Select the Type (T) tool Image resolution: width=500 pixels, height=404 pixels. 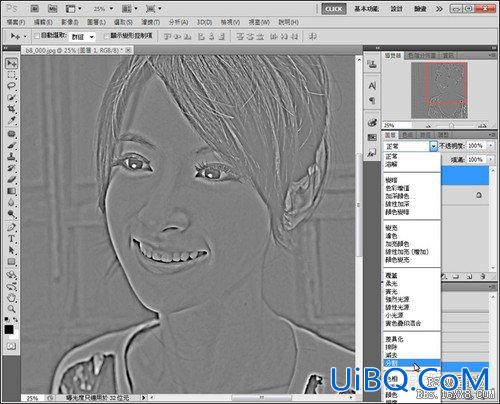(12, 239)
